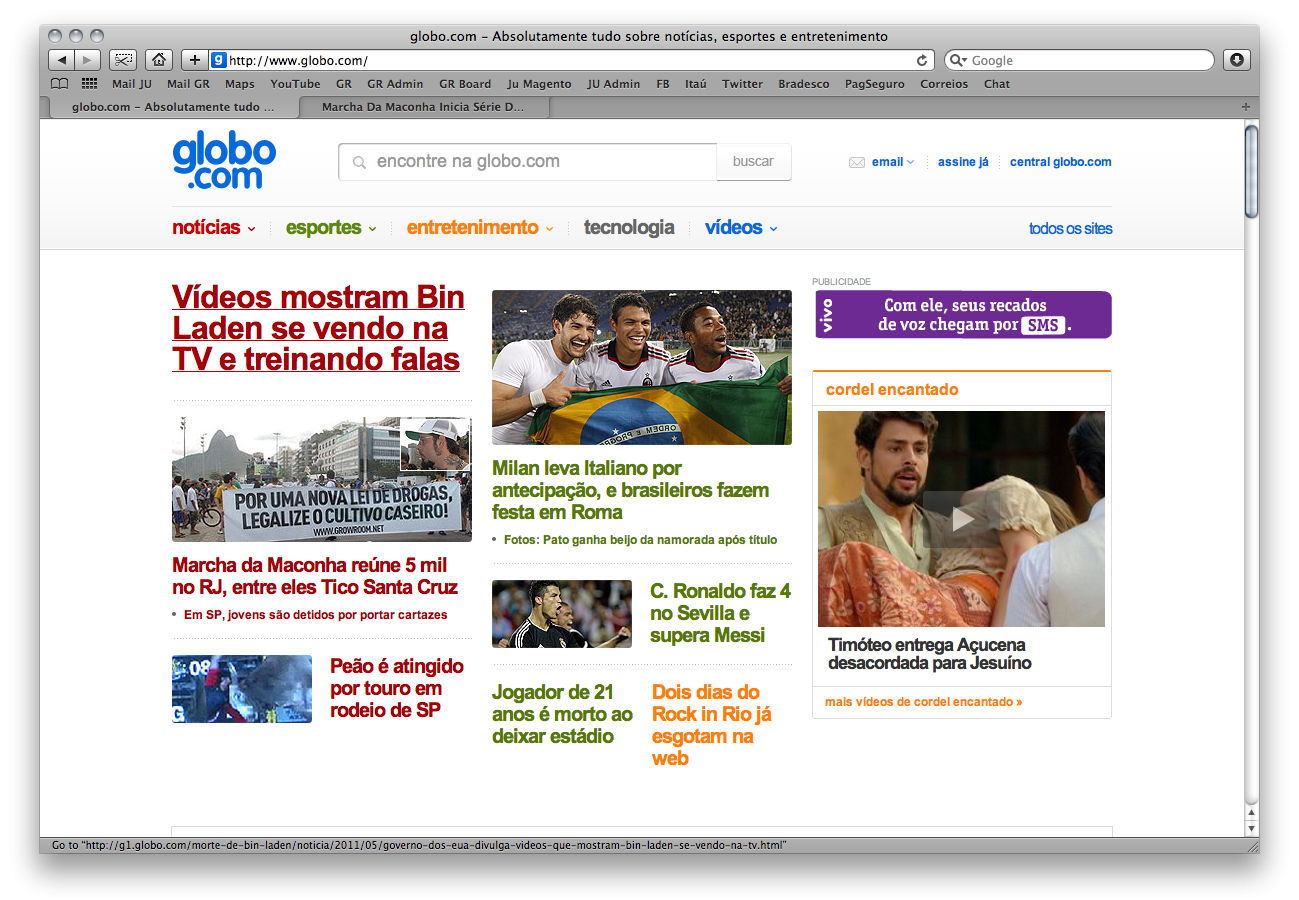This screenshot has width=1299, height=900.
Task: Click the email envelope icon
Action: [x=857, y=162]
